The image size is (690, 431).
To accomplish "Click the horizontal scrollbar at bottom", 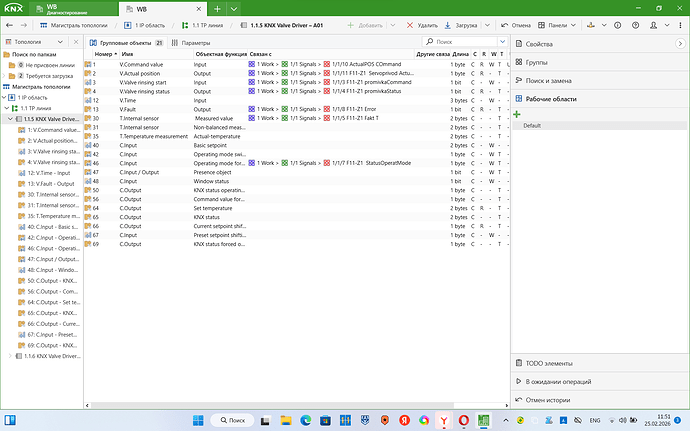I will pyautogui.click(x=272, y=405).
